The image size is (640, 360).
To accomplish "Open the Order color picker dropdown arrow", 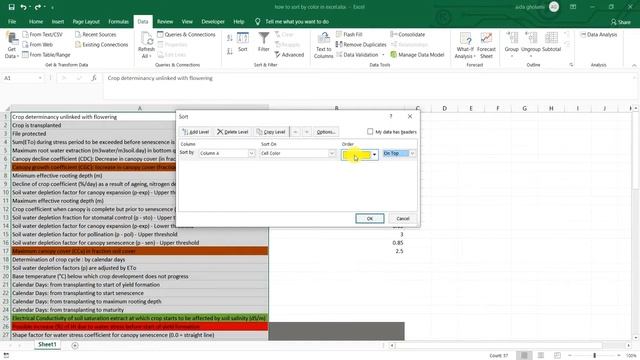I will click(x=374, y=154).
